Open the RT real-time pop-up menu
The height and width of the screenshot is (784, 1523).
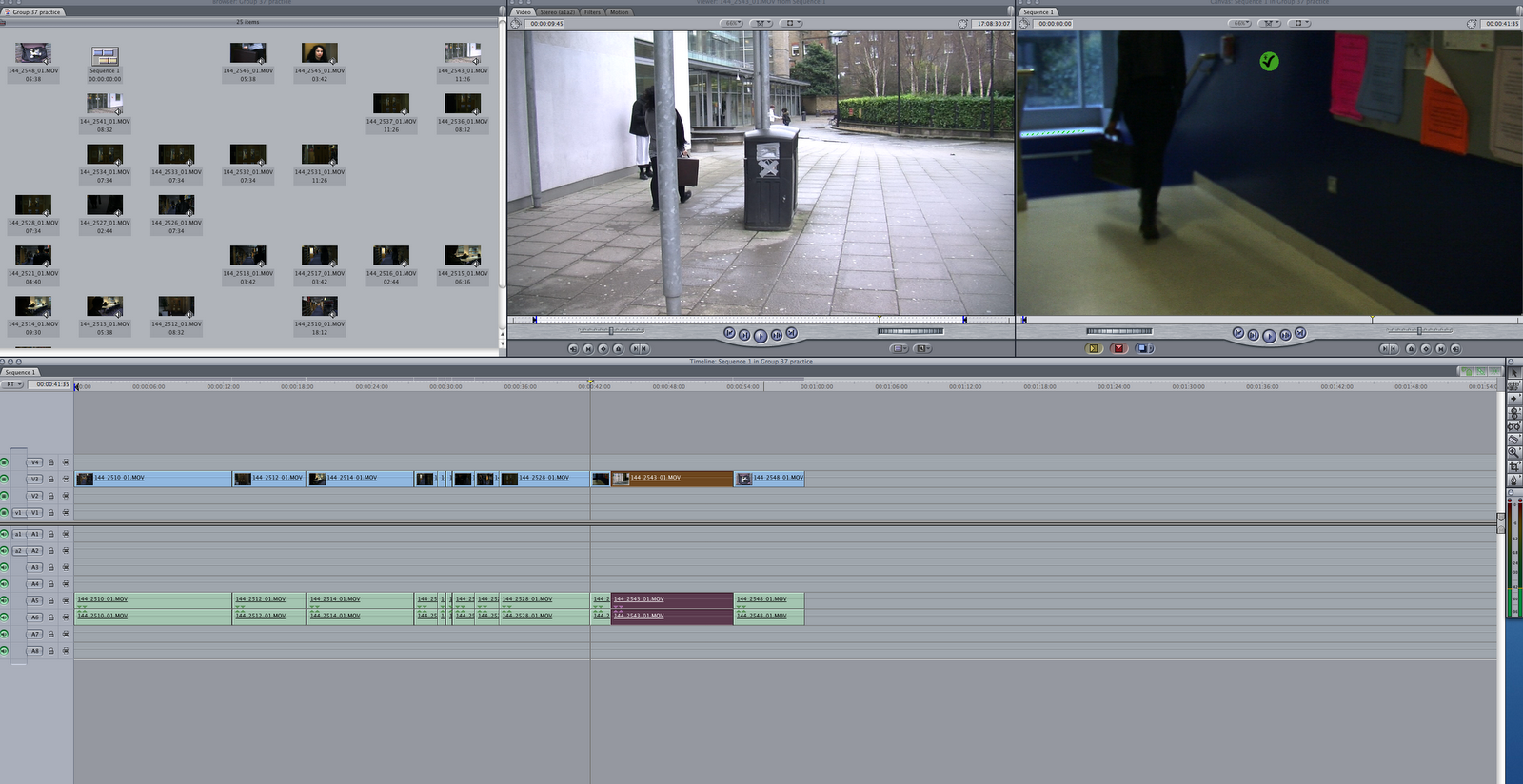click(13, 384)
